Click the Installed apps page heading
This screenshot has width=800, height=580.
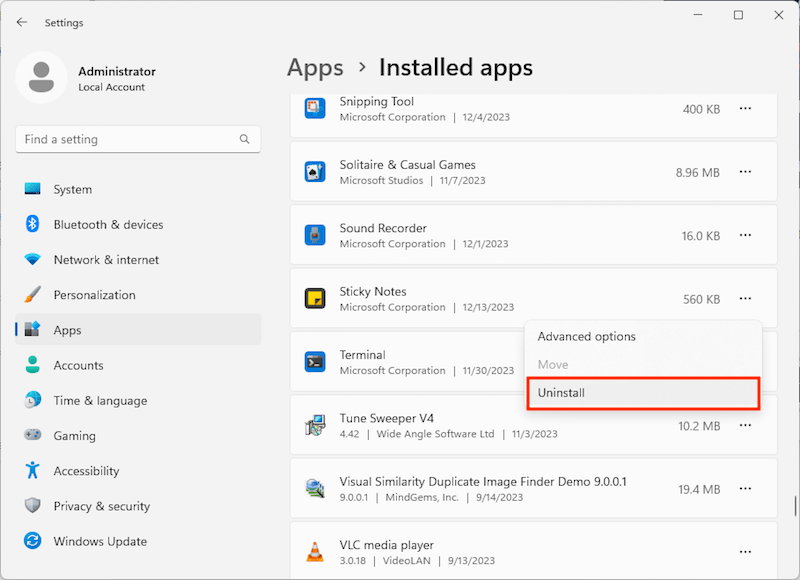click(456, 68)
